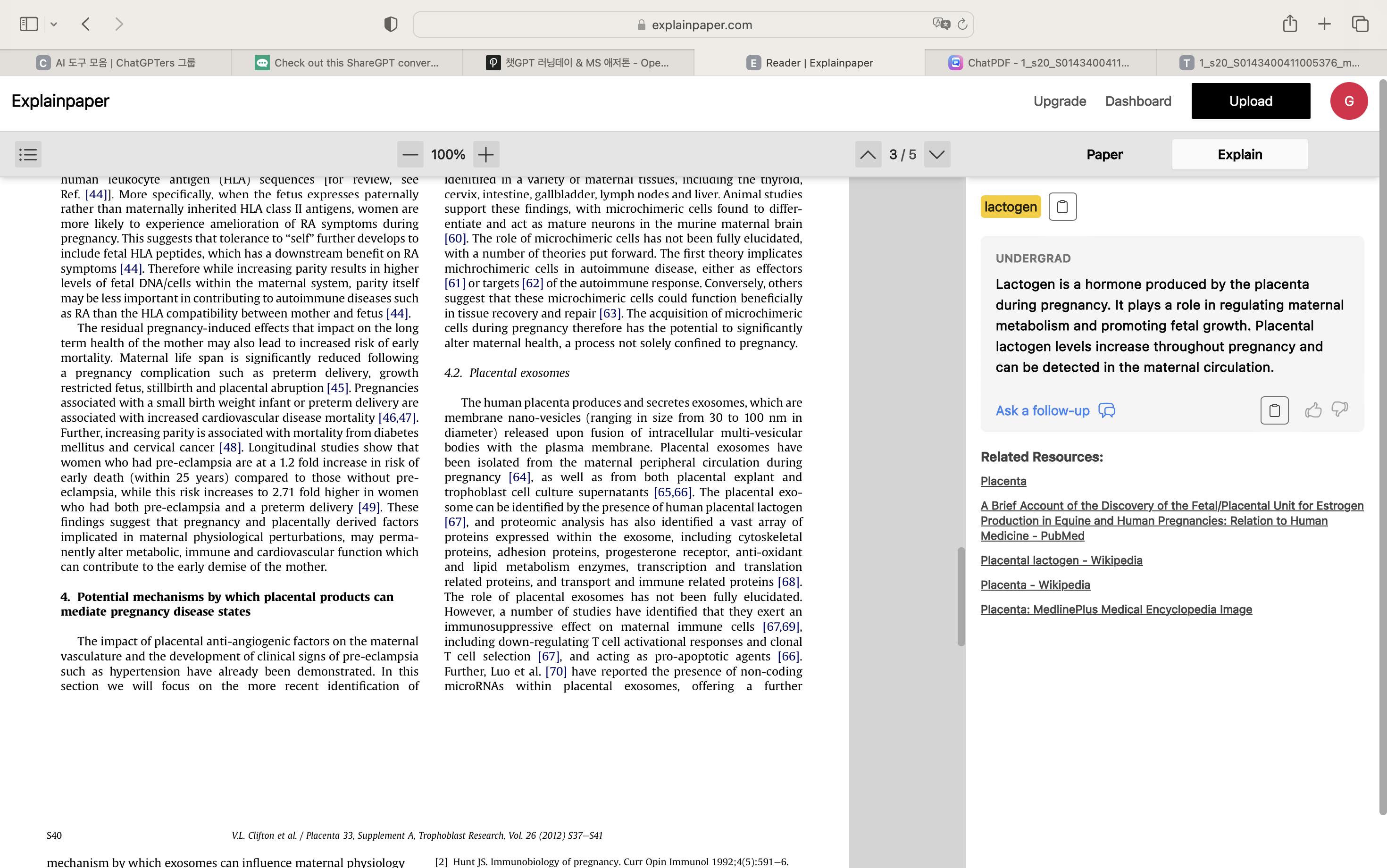Image resolution: width=1387 pixels, height=868 pixels.
Task: Click the zoom in plus button
Action: (x=485, y=154)
